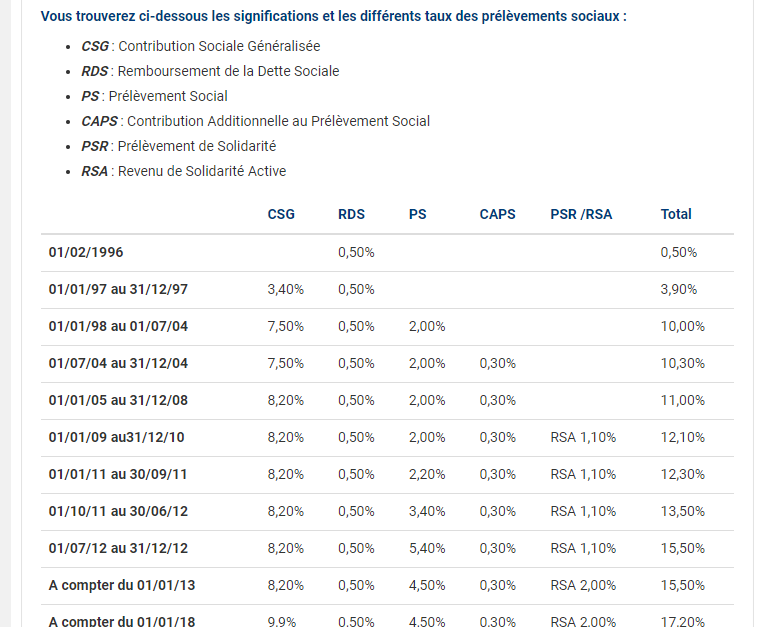Click the 3,90% total value
The width and height of the screenshot is (762, 627).
point(679,289)
